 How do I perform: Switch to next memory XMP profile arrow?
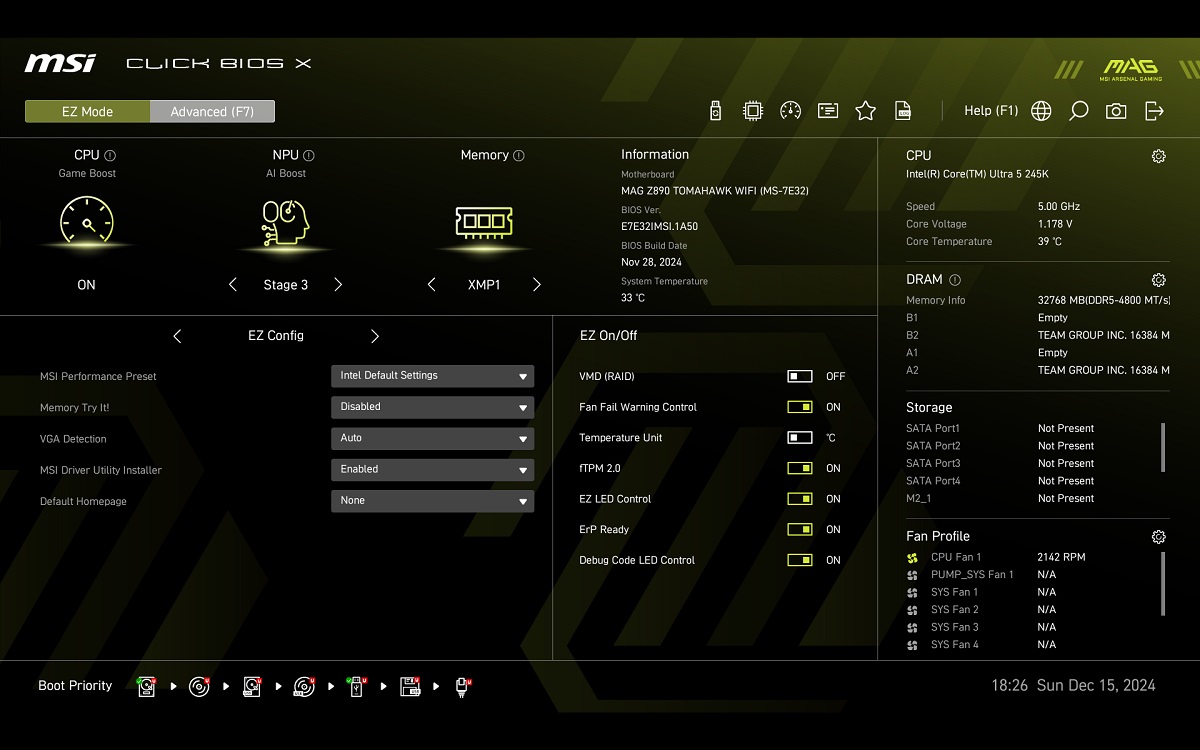[537, 285]
